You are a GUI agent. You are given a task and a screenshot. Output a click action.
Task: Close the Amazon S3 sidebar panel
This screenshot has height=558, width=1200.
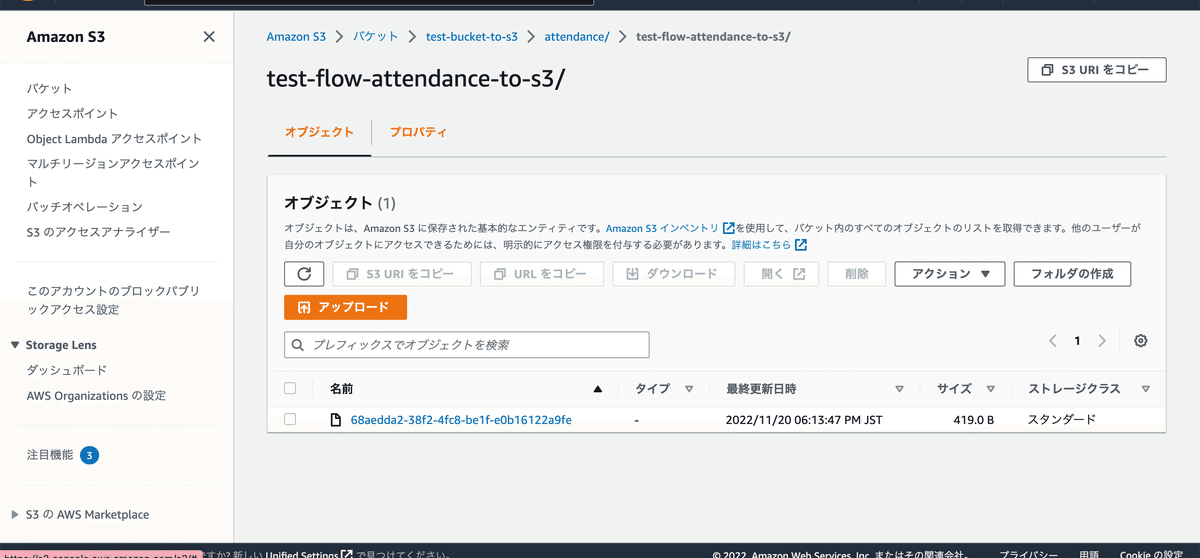click(209, 37)
